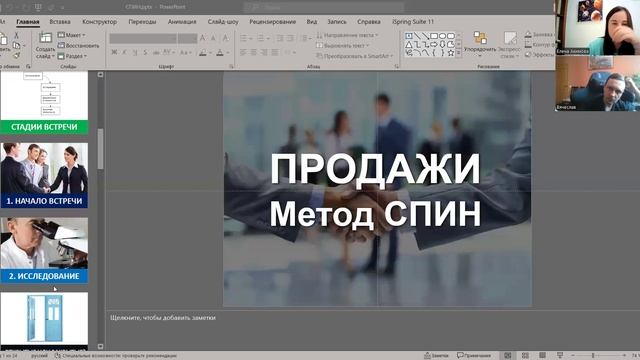The height and width of the screenshot is (360, 640).
Task: Clear all text formatting
Action: pyautogui.click(x=225, y=38)
